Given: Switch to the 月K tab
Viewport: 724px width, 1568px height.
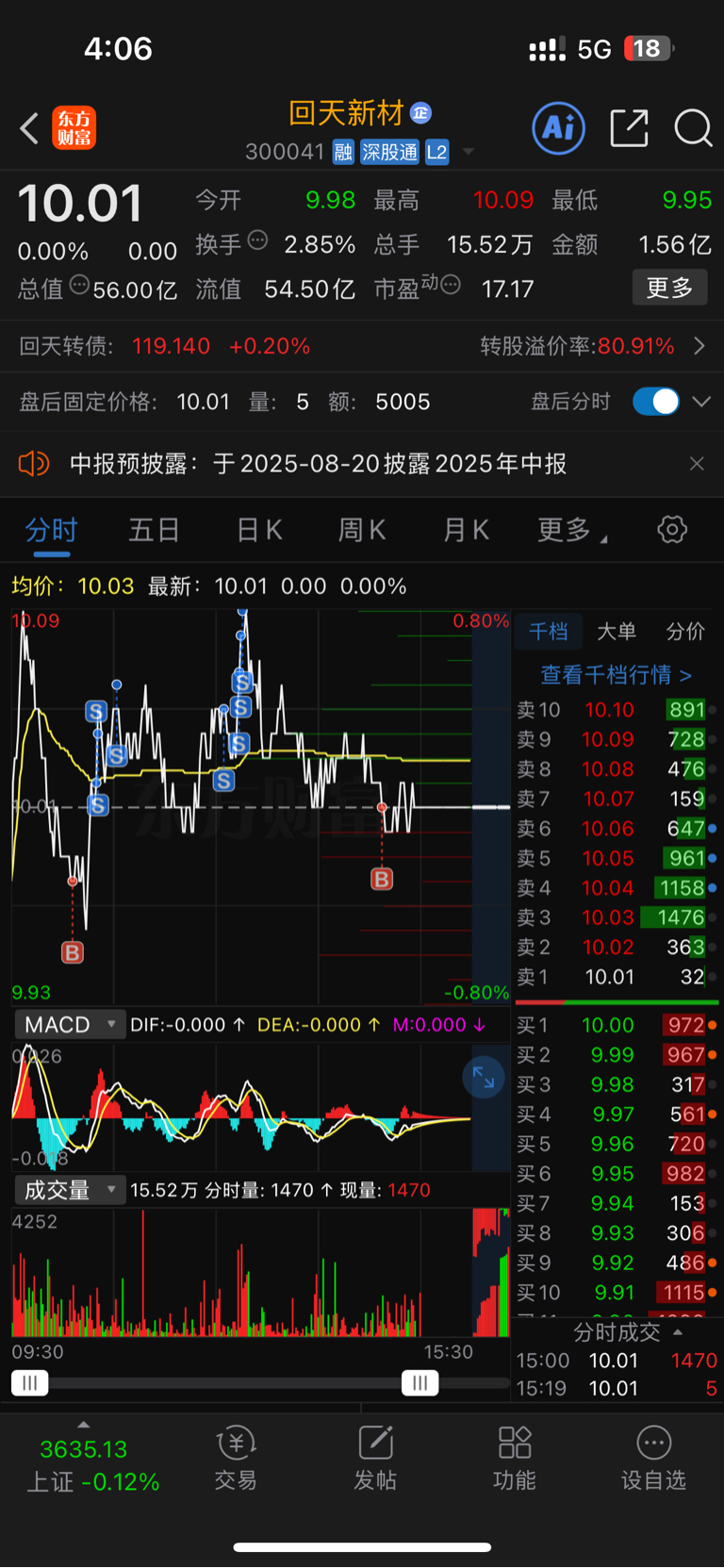Looking at the screenshot, I should coord(466,530).
